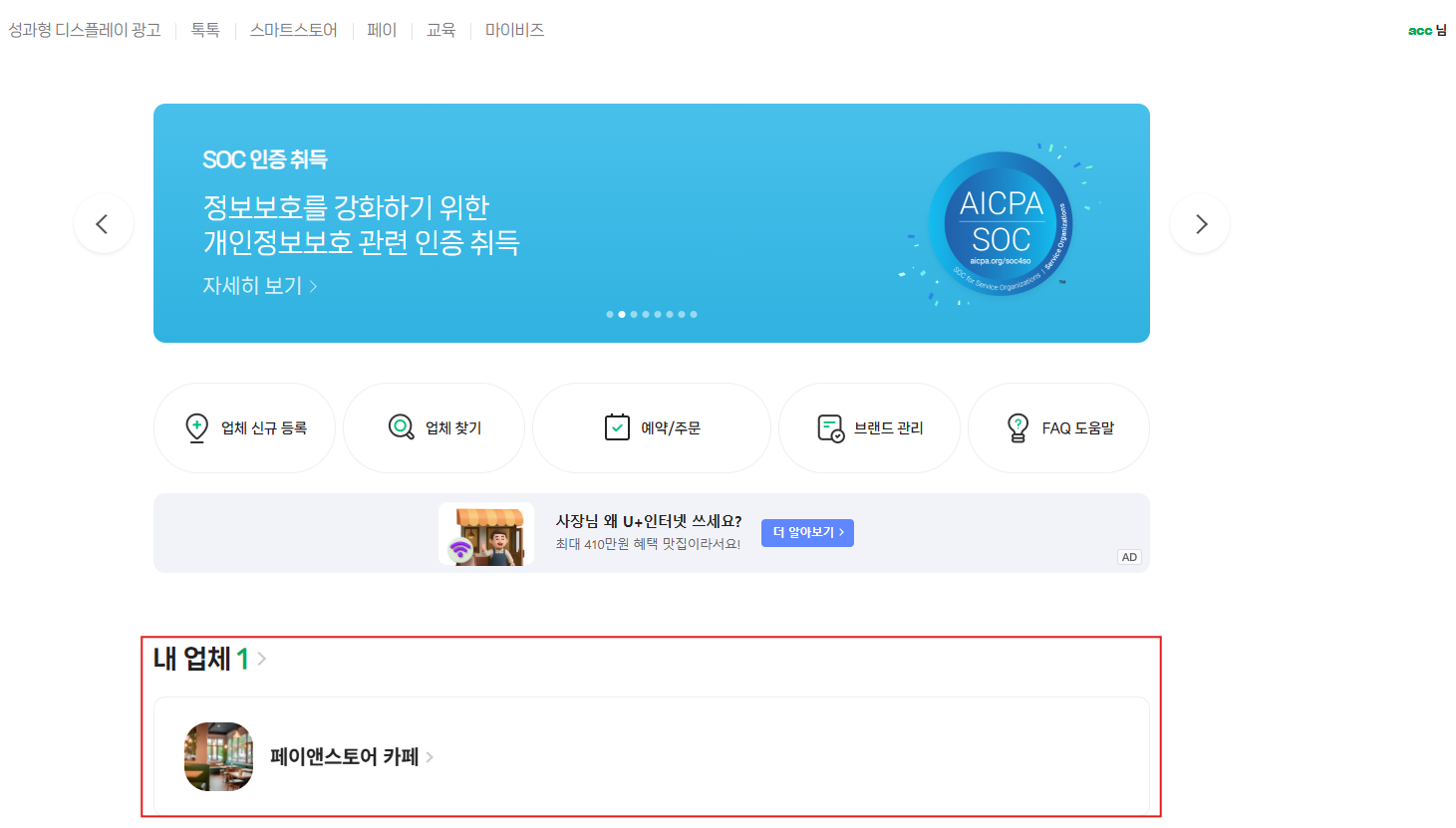Screen dimensions: 1456x828
Task: Open the 페이 menu item
Action: [x=382, y=30]
